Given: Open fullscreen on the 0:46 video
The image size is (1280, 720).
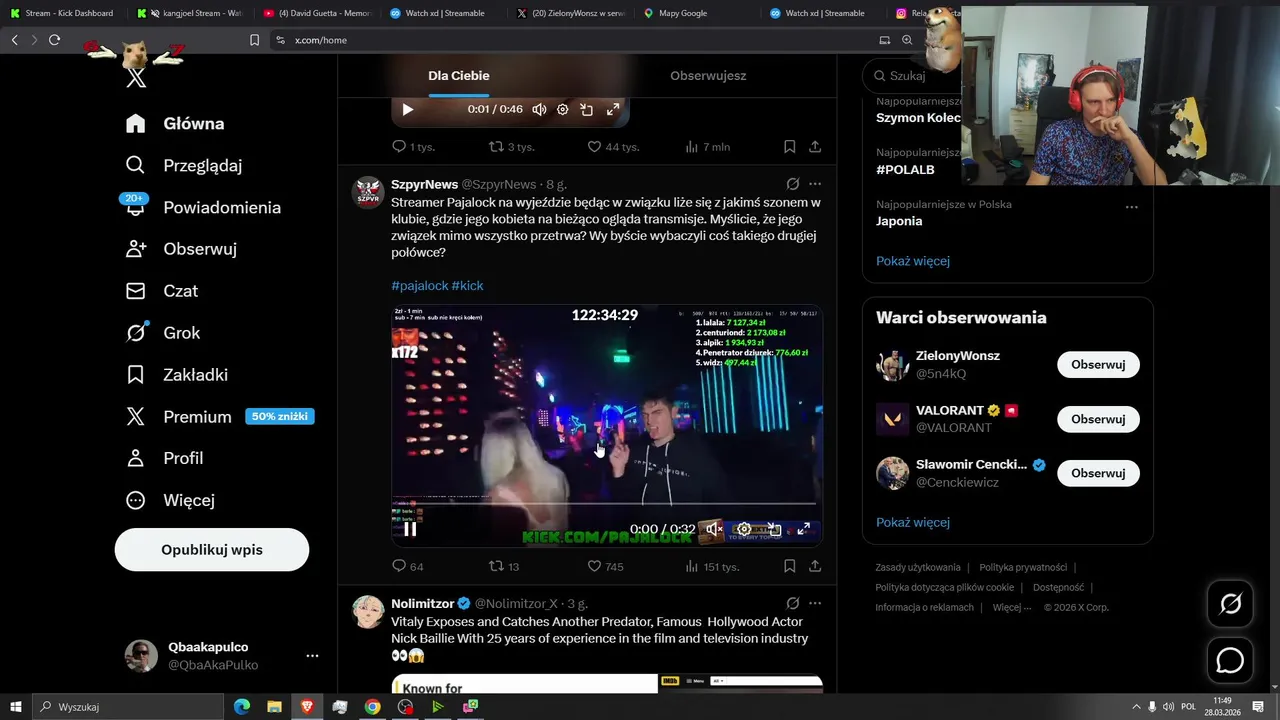Looking at the screenshot, I should 613,110.
